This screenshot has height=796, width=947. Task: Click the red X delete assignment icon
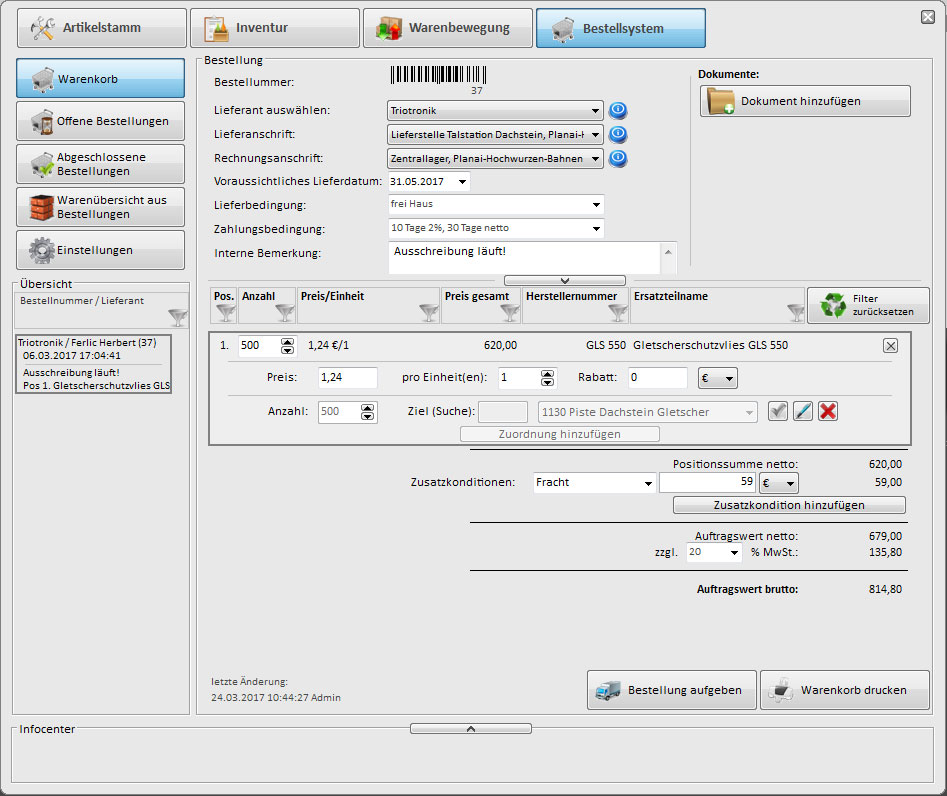tap(827, 411)
